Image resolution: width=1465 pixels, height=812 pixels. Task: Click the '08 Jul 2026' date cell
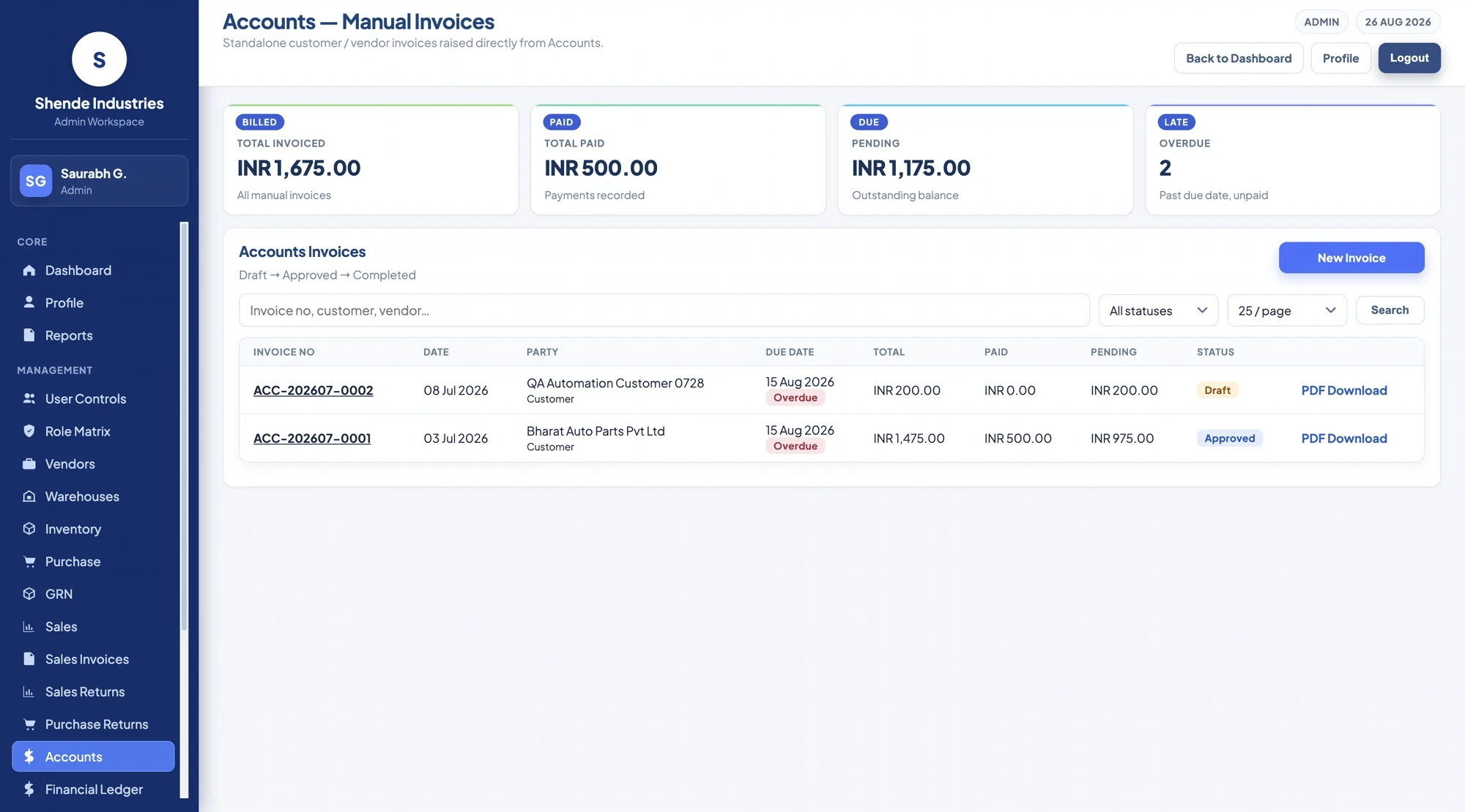coord(456,390)
